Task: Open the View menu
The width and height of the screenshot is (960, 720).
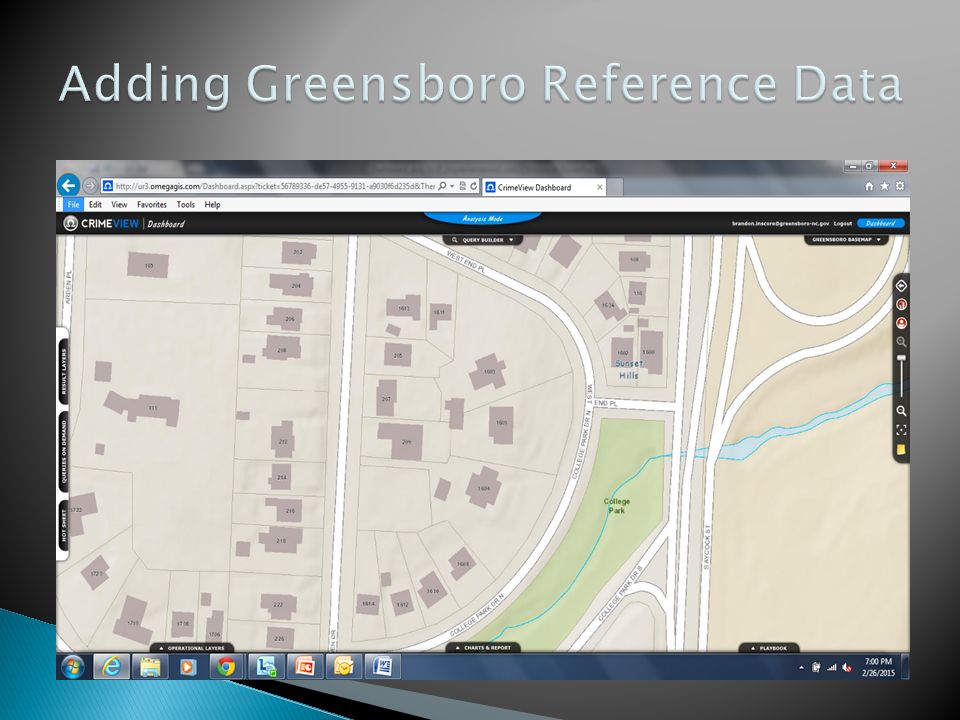Action: click(119, 204)
